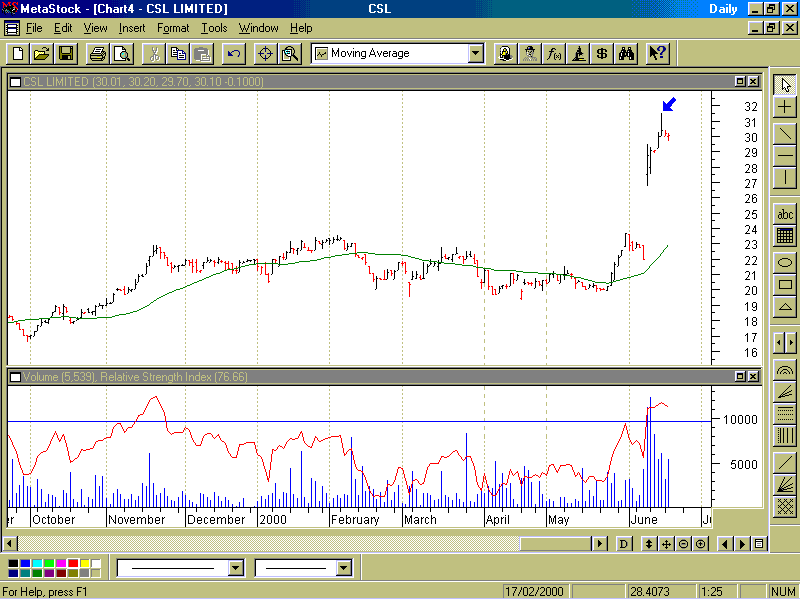Click the Copy toolbar icon
800x600 pixels.
pyautogui.click(x=178, y=54)
